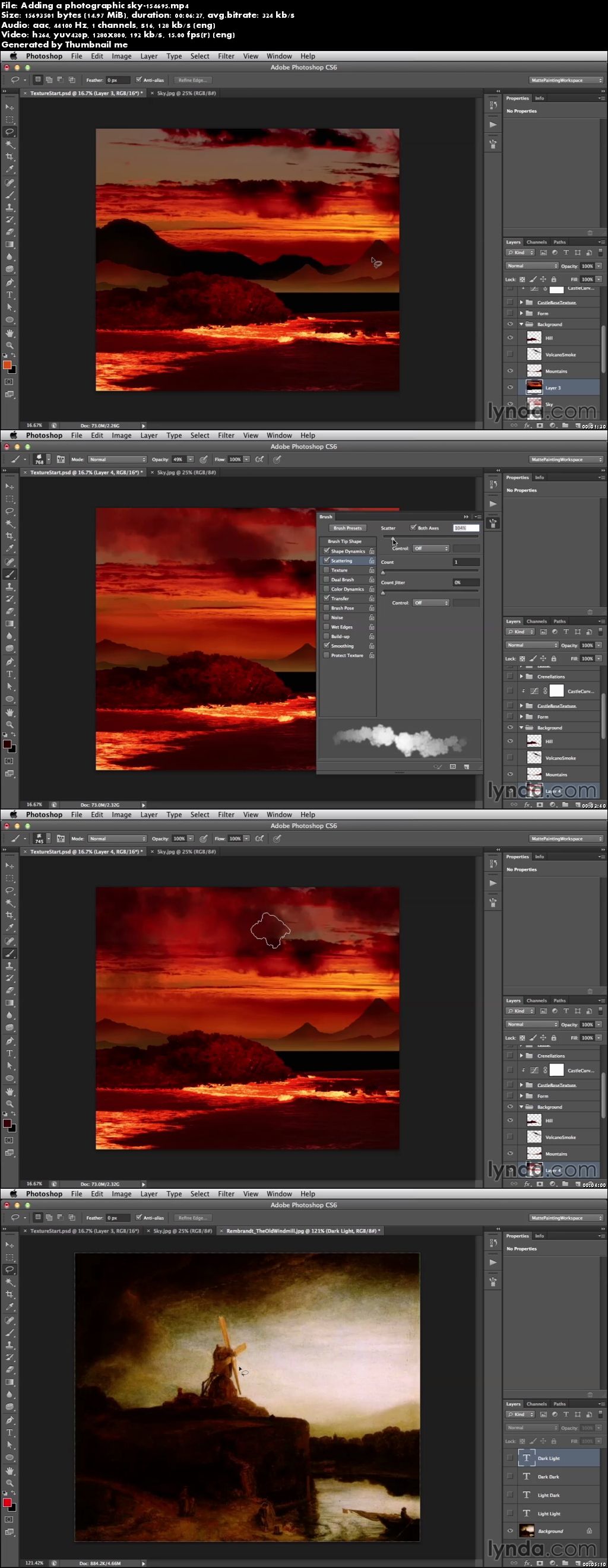Viewport: 608px width, 1568px height.
Task: Click the Brush Presets button
Action: pyautogui.click(x=347, y=528)
